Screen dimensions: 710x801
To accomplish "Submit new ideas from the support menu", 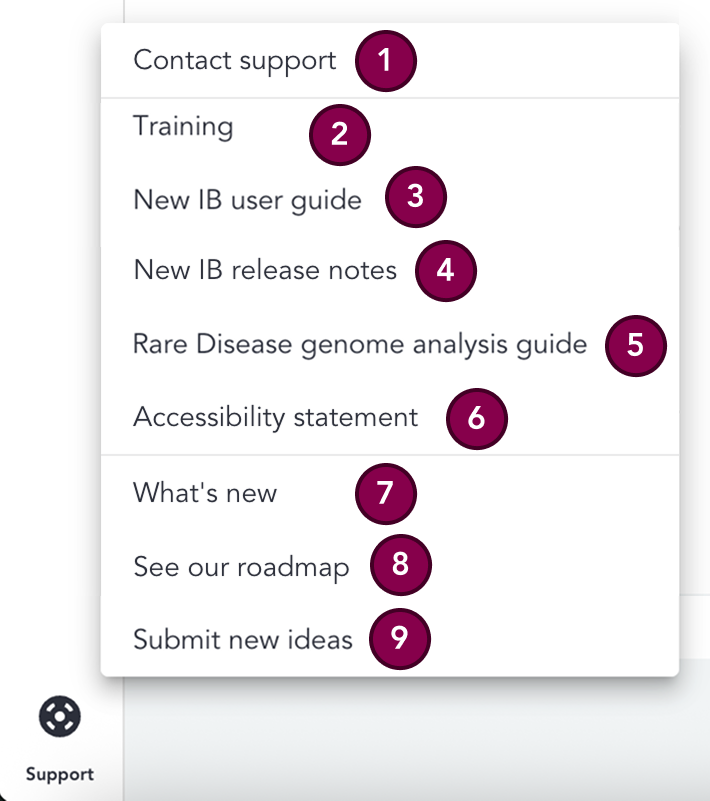I will [242, 639].
